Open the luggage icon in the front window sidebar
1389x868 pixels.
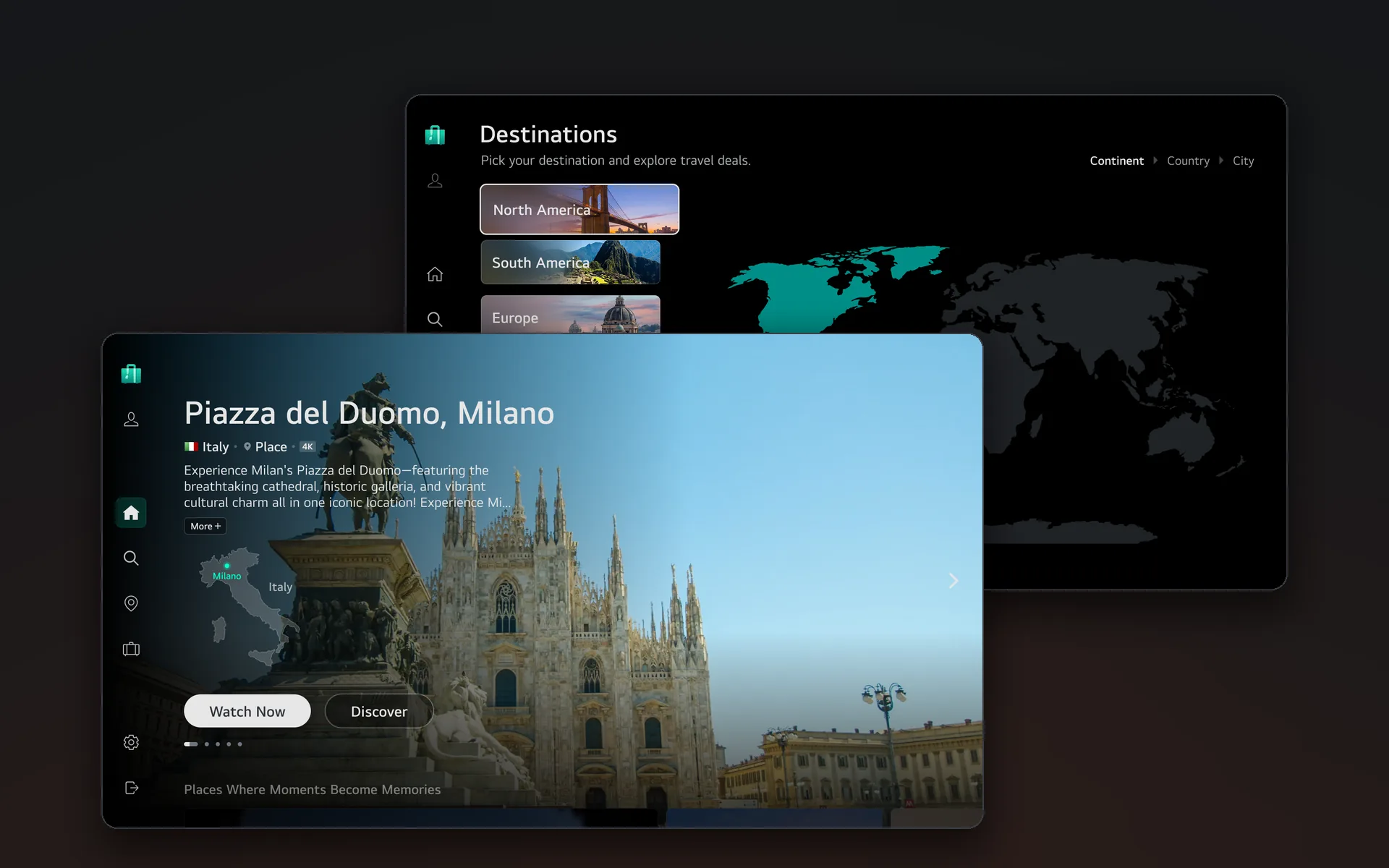[131, 649]
